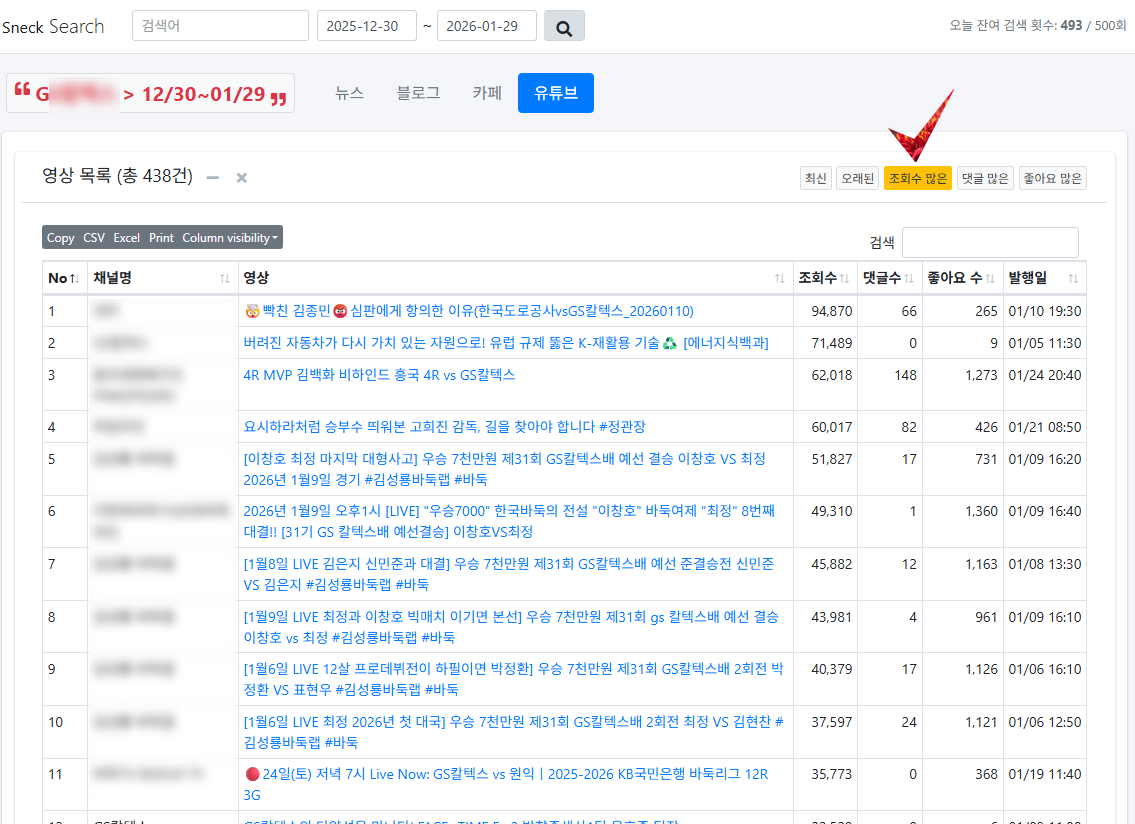This screenshot has height=824, width=1135.
Task: Switch sorting to 댓글 많은
Action: click(x=985, y=177)
